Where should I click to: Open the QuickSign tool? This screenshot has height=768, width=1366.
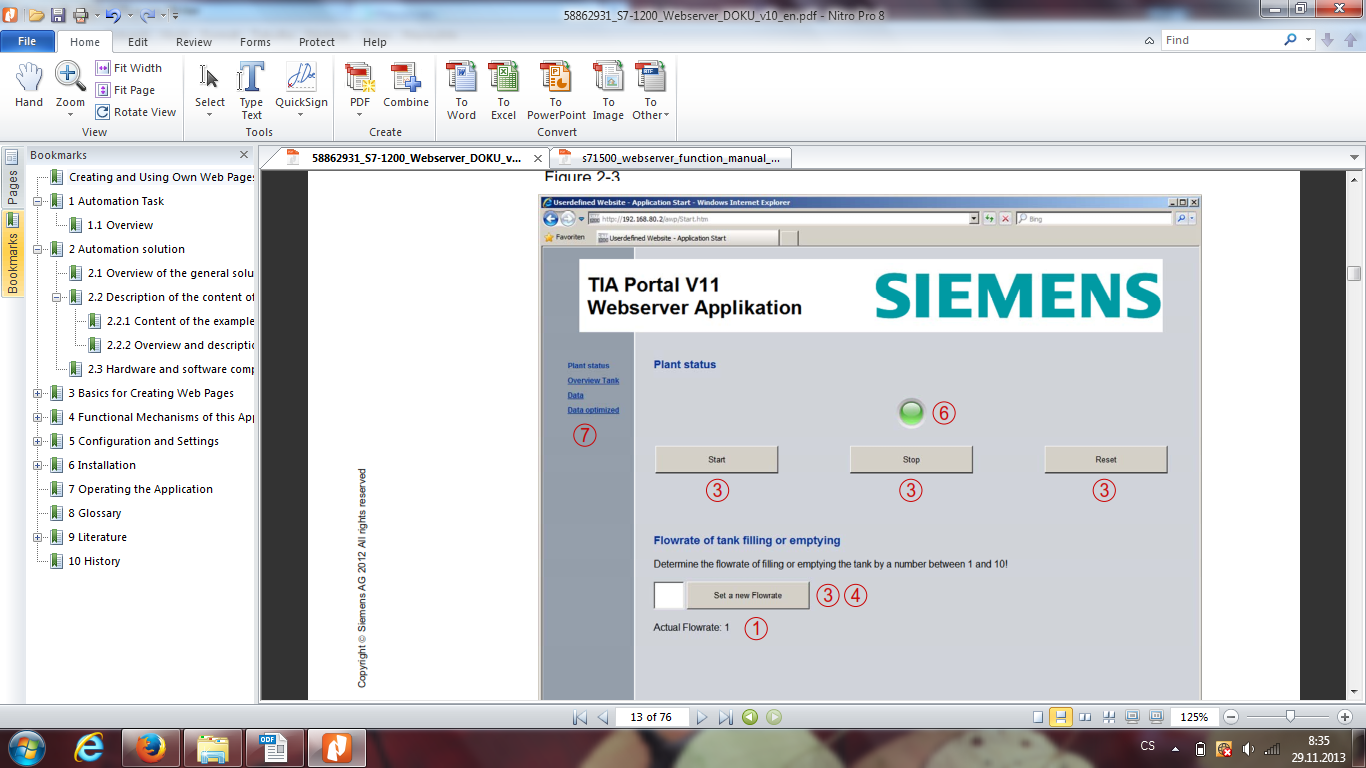[x=301, y=88]
